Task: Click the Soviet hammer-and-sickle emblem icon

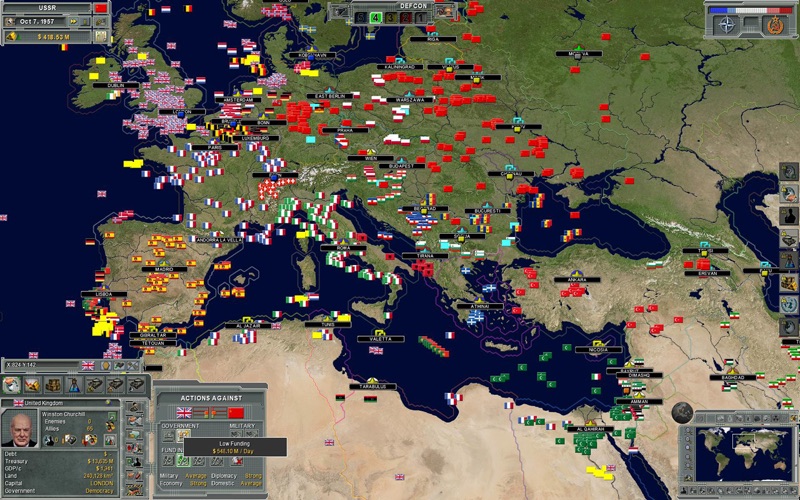Action: (775, 24)
